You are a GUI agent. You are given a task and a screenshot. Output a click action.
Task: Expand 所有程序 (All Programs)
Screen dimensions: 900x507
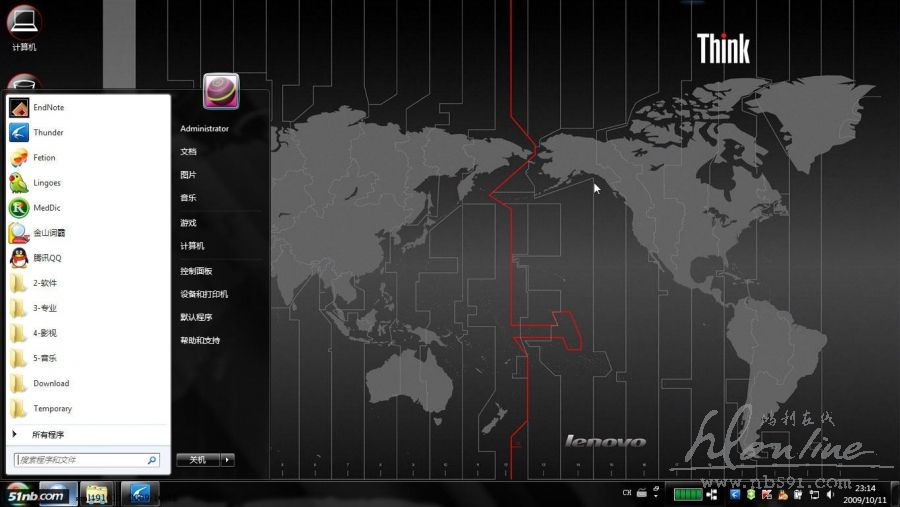(x=88, y=435)
